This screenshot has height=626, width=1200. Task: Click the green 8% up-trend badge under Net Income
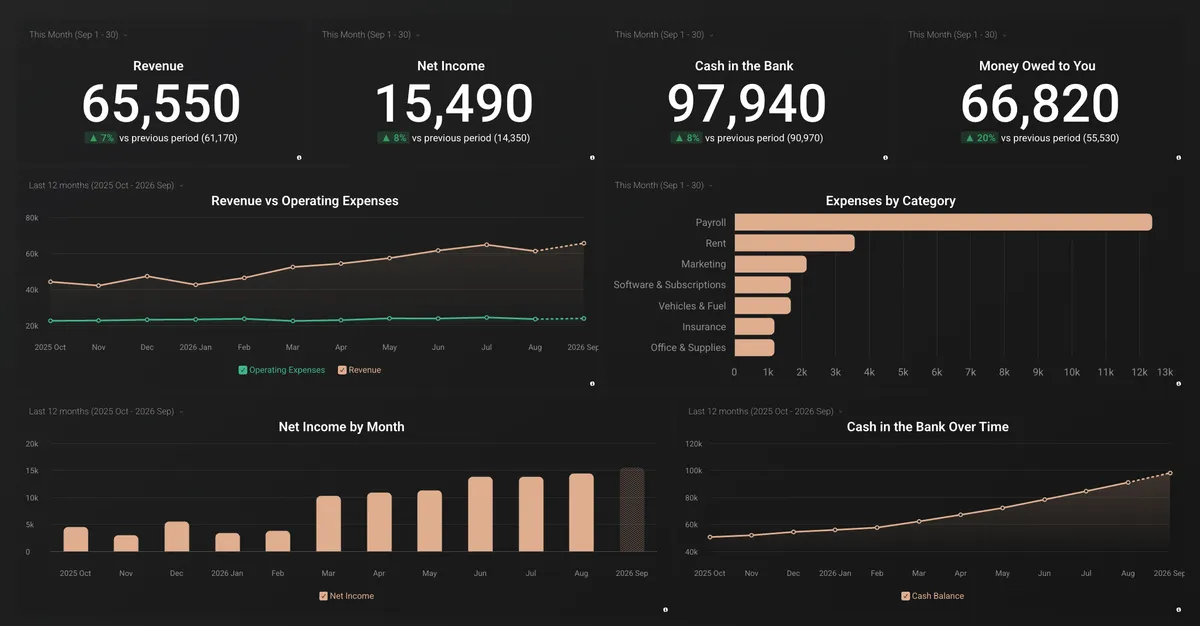tap(393, 138)
